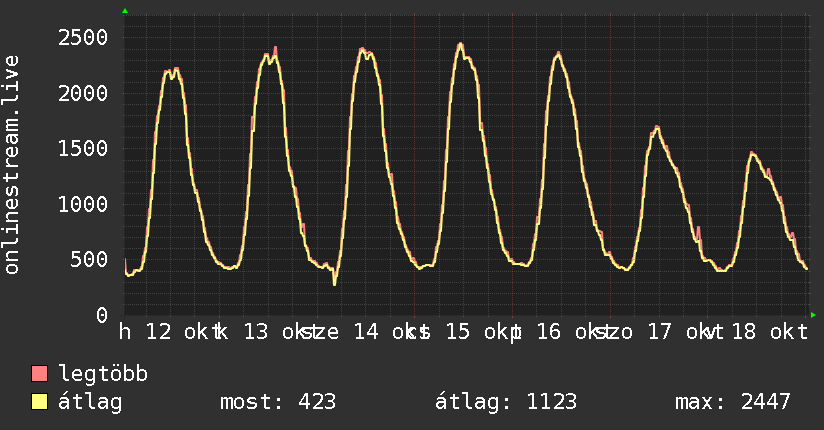Image resolution: width=824 pixels, height=430 pixels.
Task: Click the green arrow atop the y-axis
Action: 125,11
